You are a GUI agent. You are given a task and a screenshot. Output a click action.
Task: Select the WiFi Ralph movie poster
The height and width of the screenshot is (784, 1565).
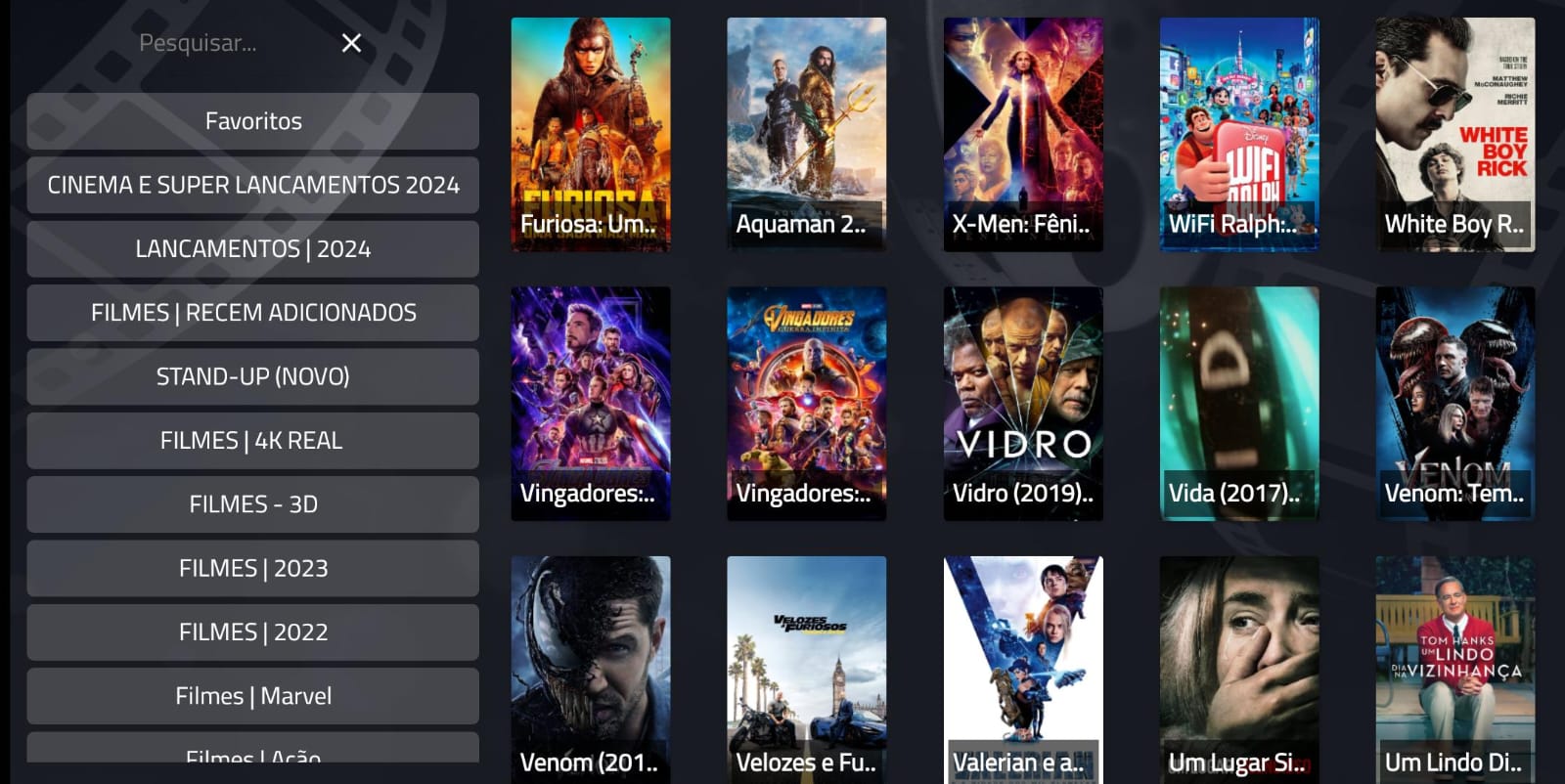(x=1239, y=135)
